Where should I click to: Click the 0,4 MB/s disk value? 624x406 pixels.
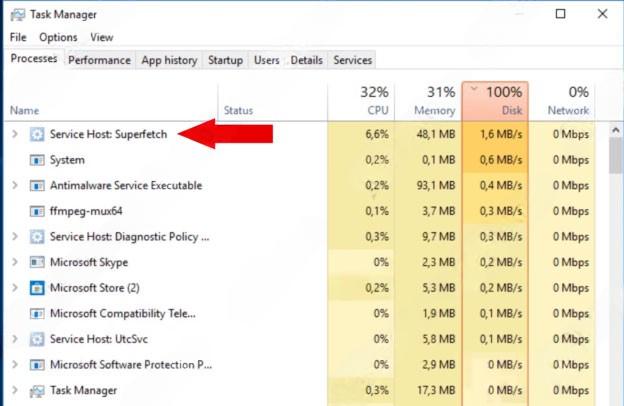pyautogui.click(x=501, y=185)
